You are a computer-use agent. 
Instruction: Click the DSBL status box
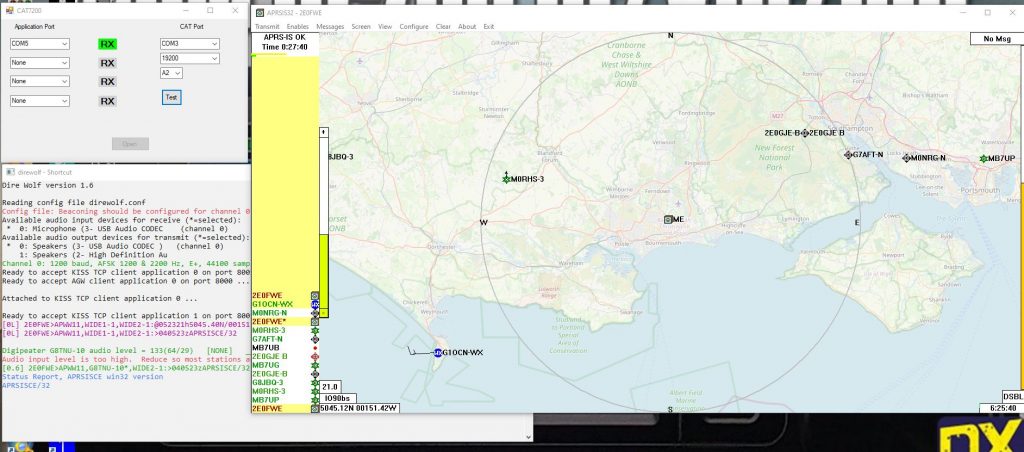click(x=1013, y=396)
